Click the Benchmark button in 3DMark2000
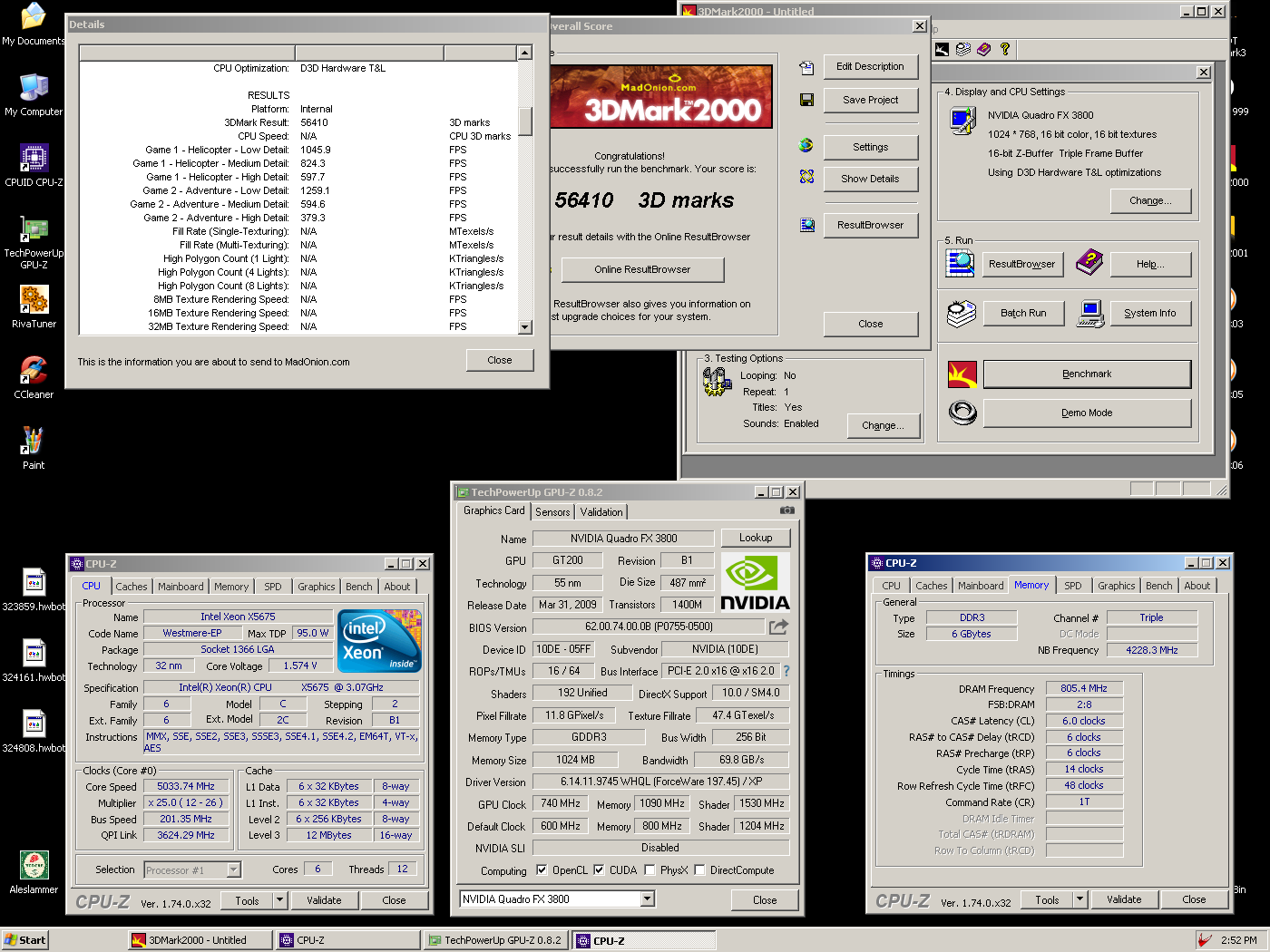 click(1087, 374)
